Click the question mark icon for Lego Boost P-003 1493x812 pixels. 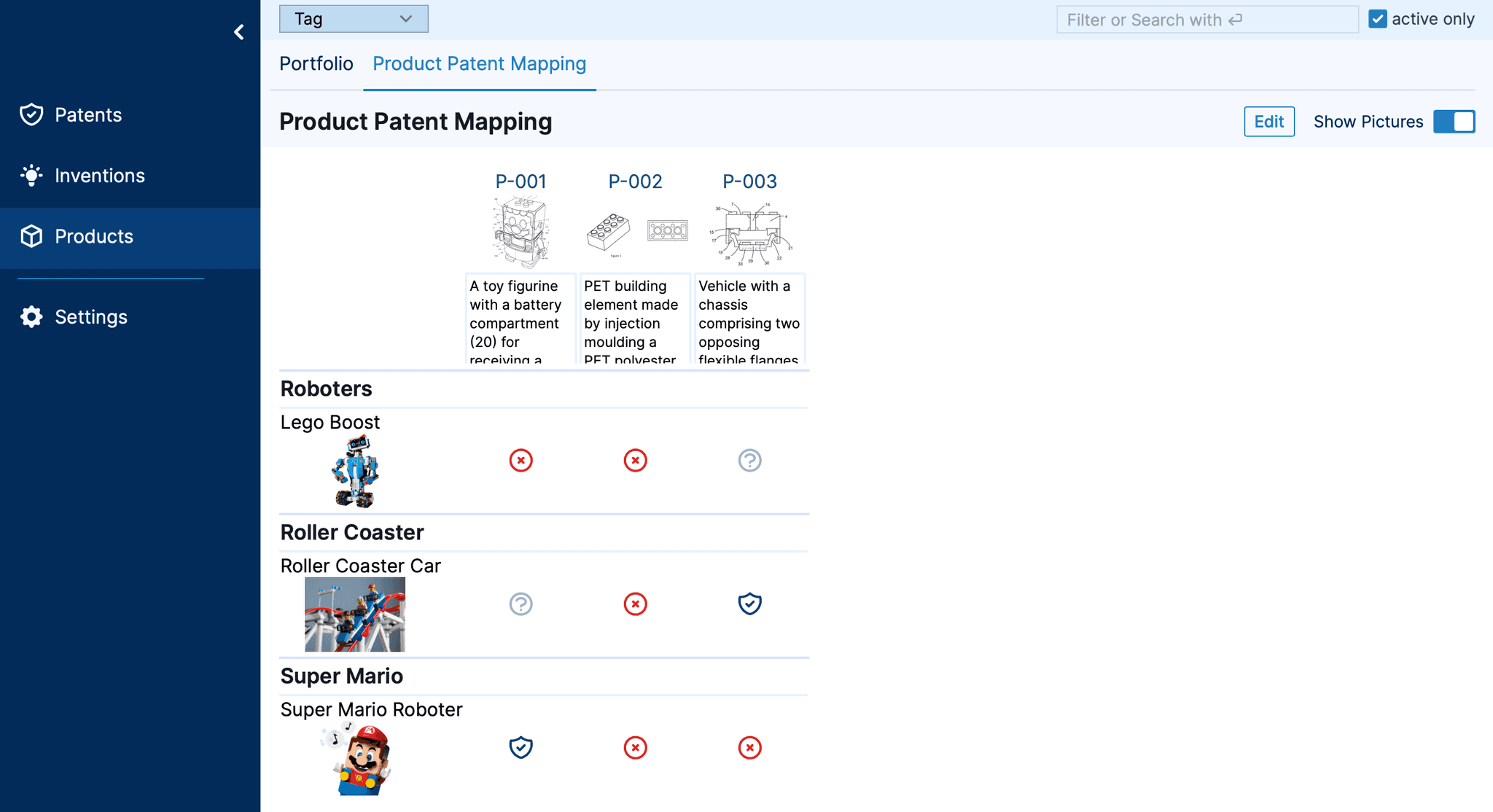(x=750, y=460)
